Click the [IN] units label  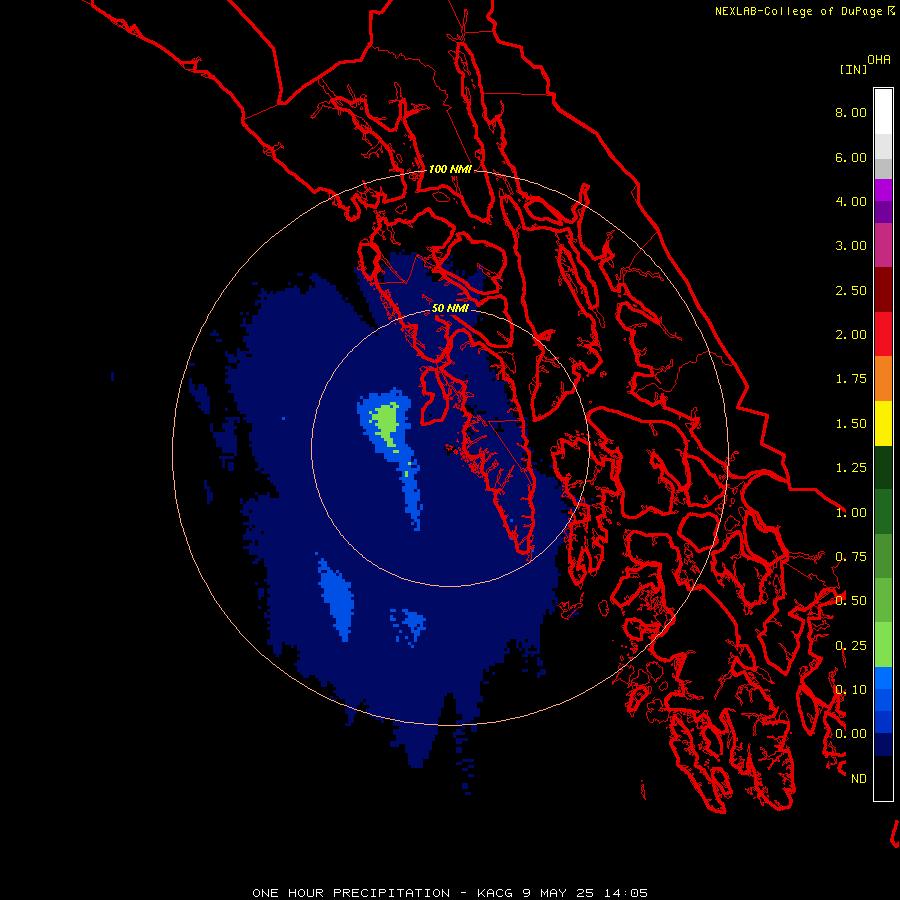pyautogui.click(x=853, y=69)
